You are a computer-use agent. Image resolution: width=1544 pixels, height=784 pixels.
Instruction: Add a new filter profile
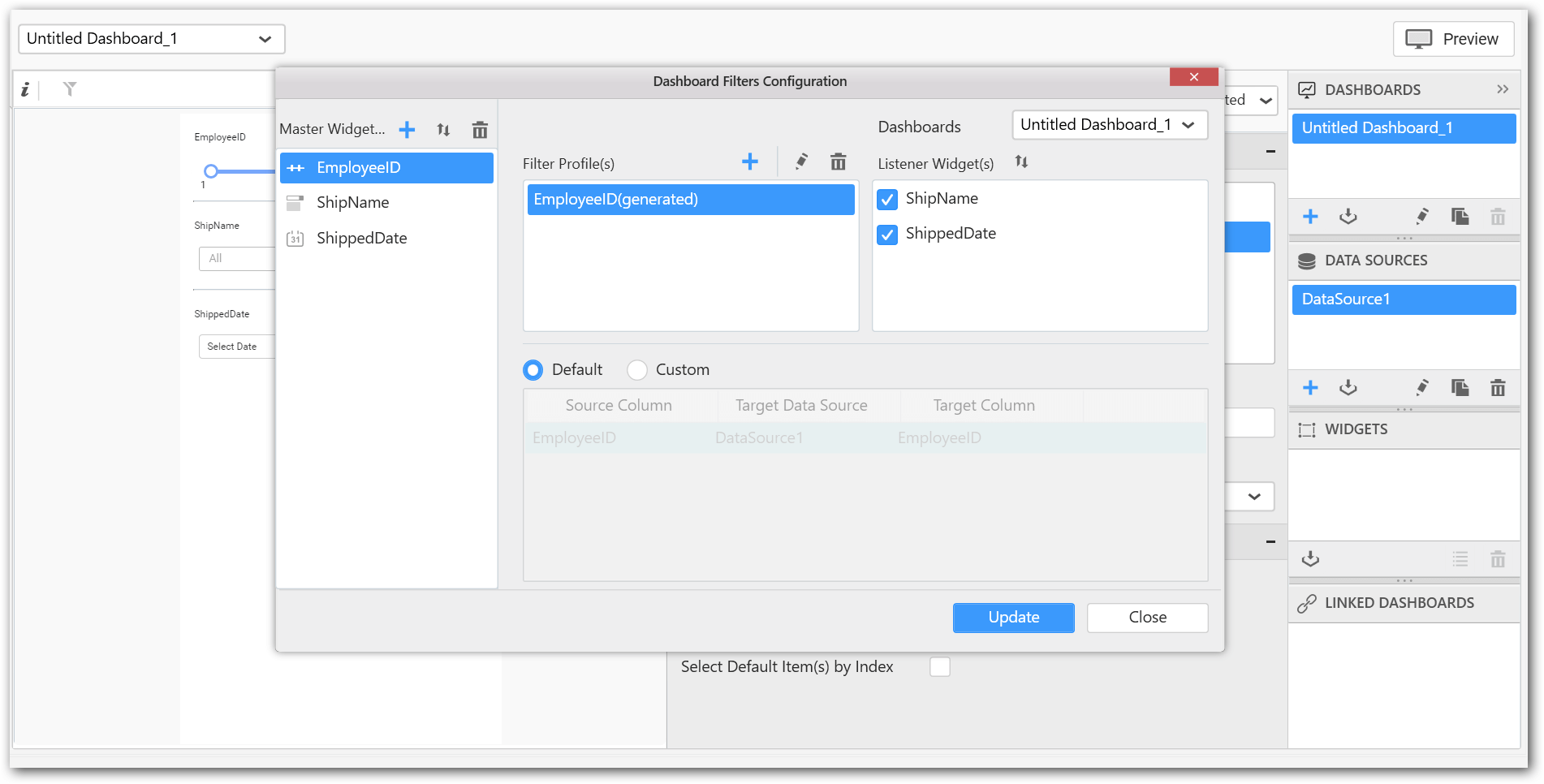tap(749, 162)
